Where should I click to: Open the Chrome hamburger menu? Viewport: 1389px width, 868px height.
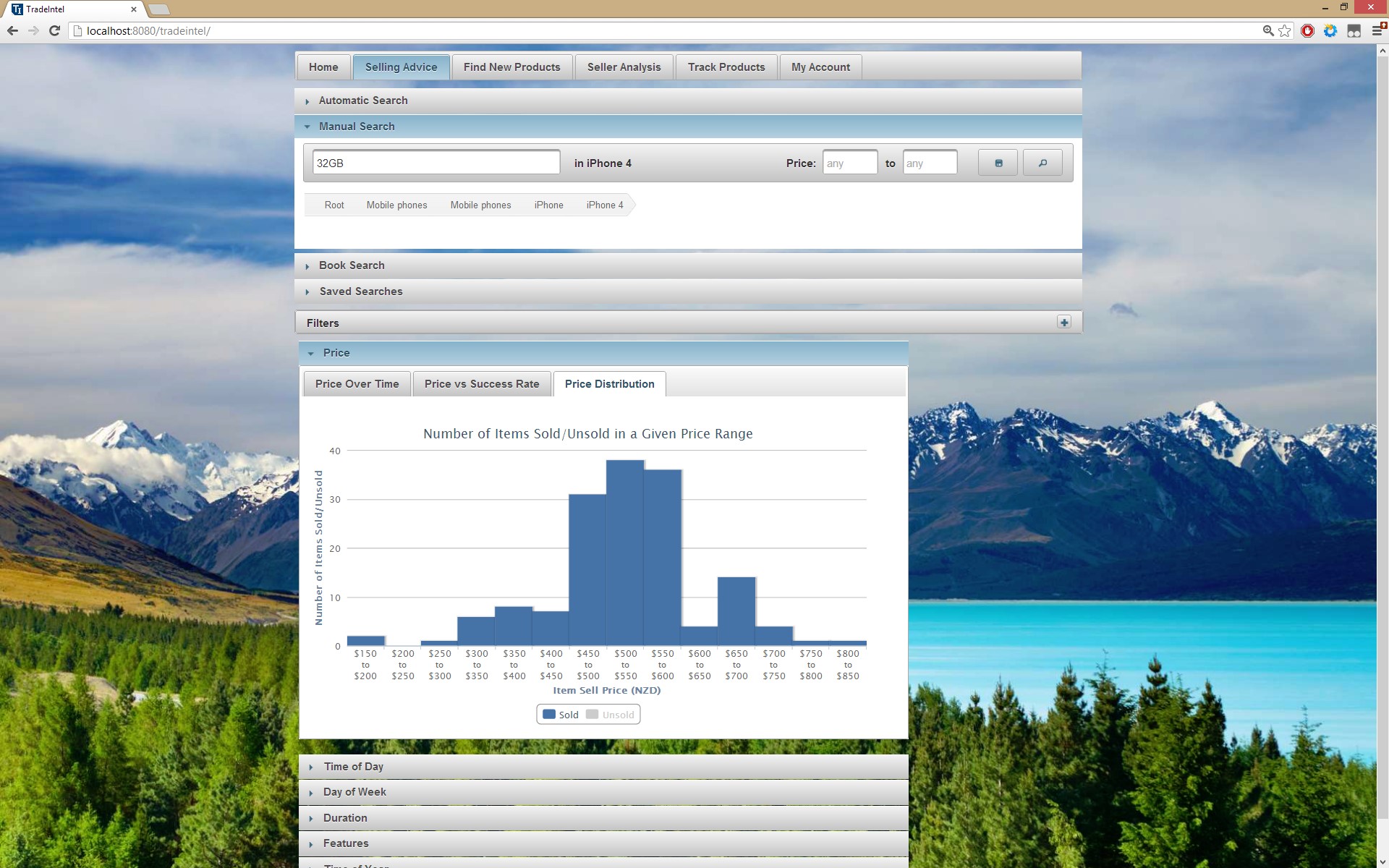click(1377, 30)
